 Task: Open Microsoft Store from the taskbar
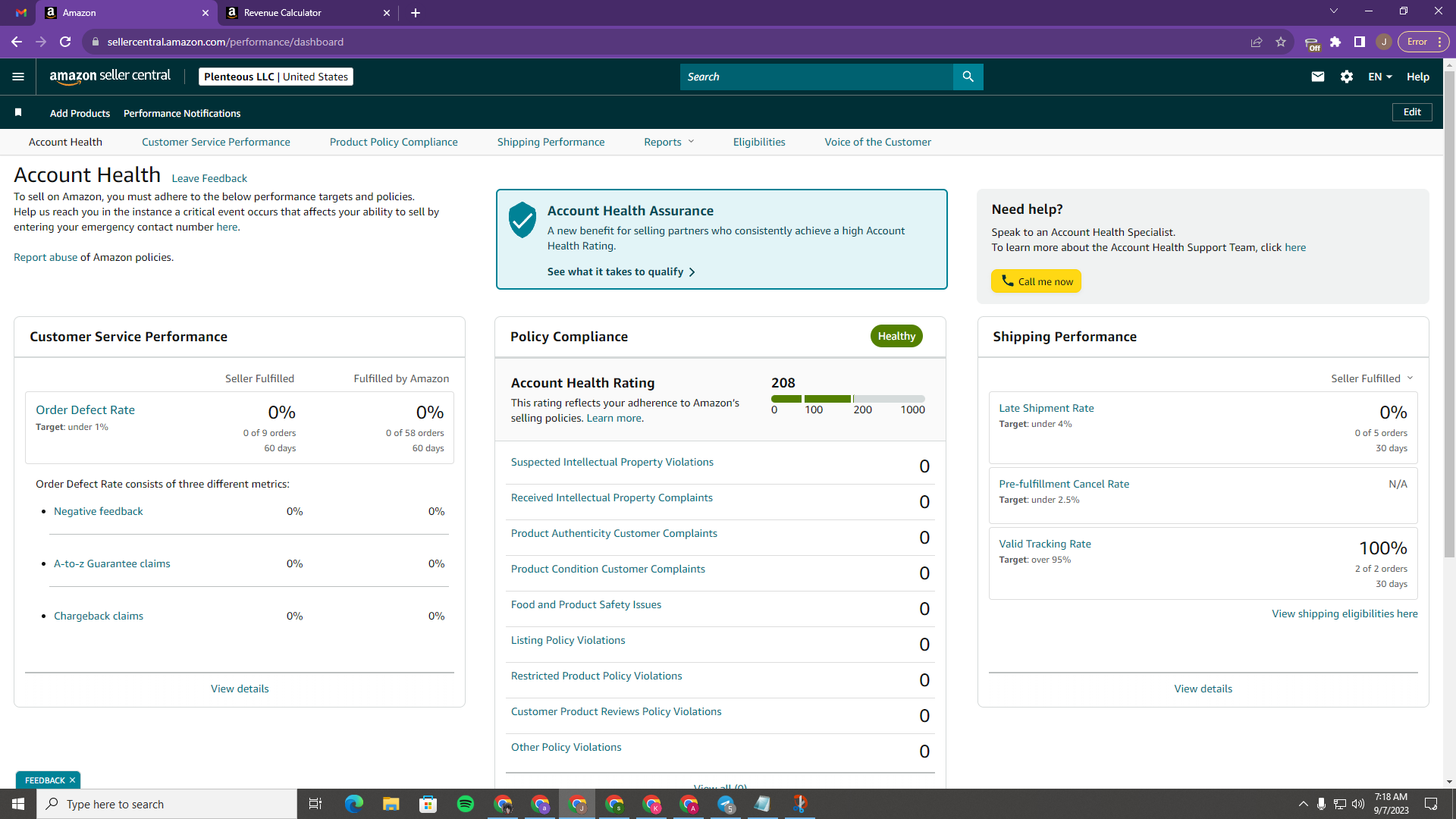click(428, 804)
